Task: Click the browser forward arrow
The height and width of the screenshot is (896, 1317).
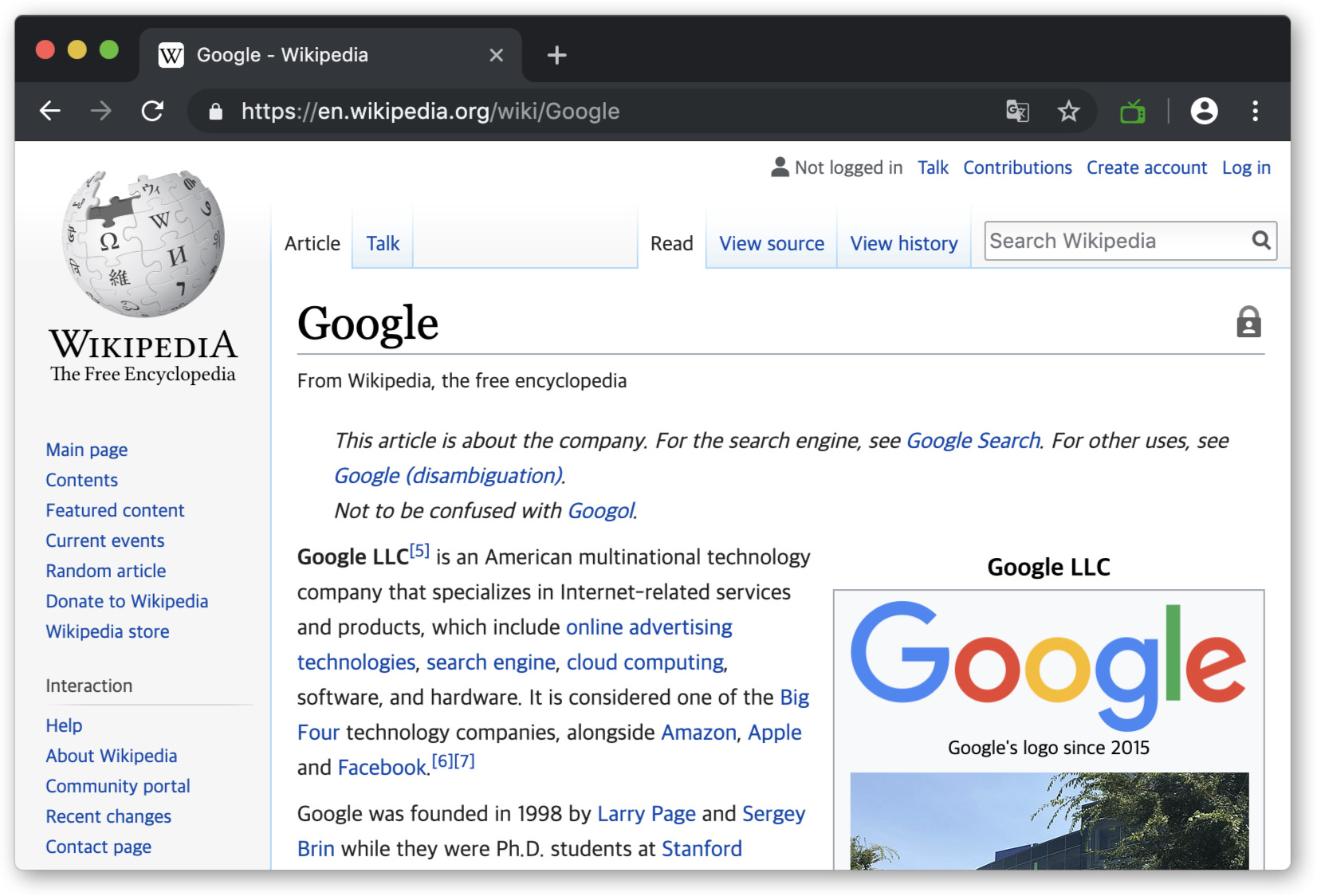Action: [x=101, y=111]
